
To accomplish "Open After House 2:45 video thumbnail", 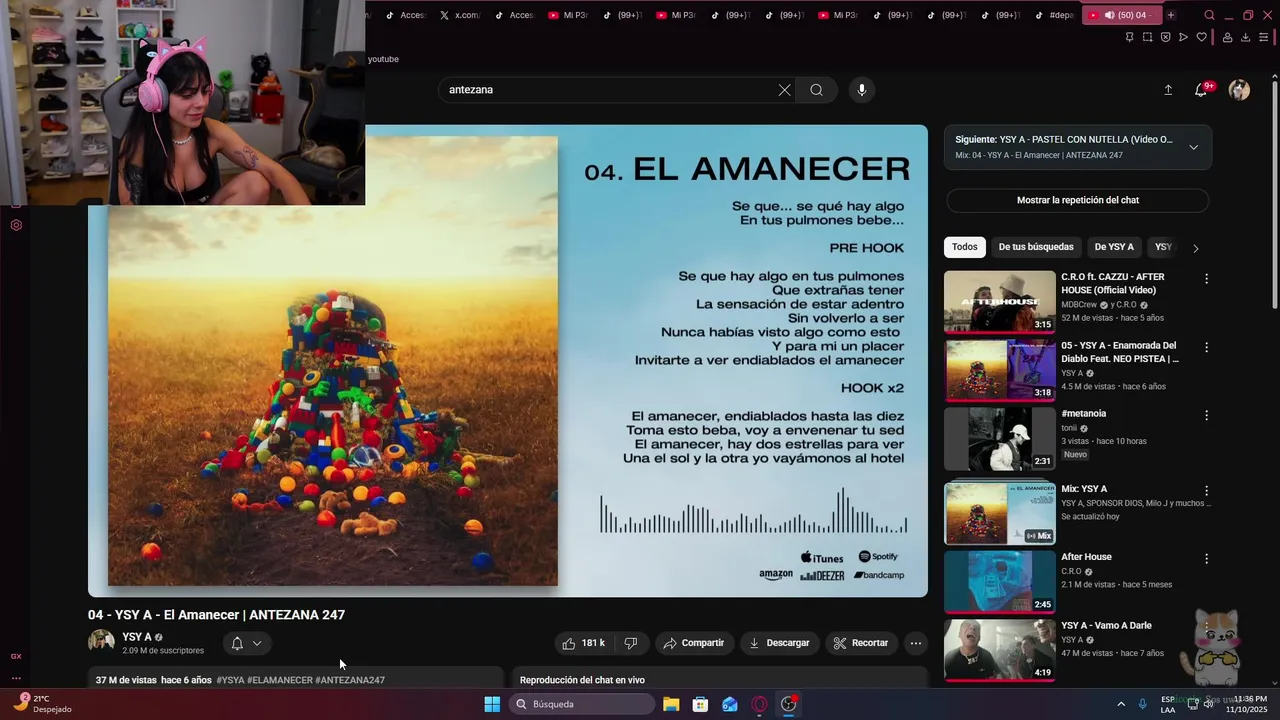I will [999, 581].
